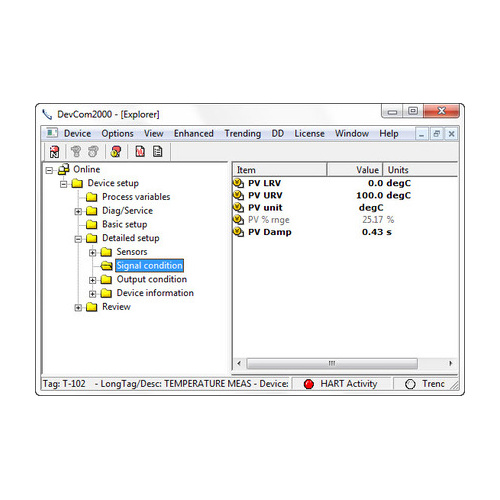
Task: Close the inner Explorer child window
Action: (451, 134)
